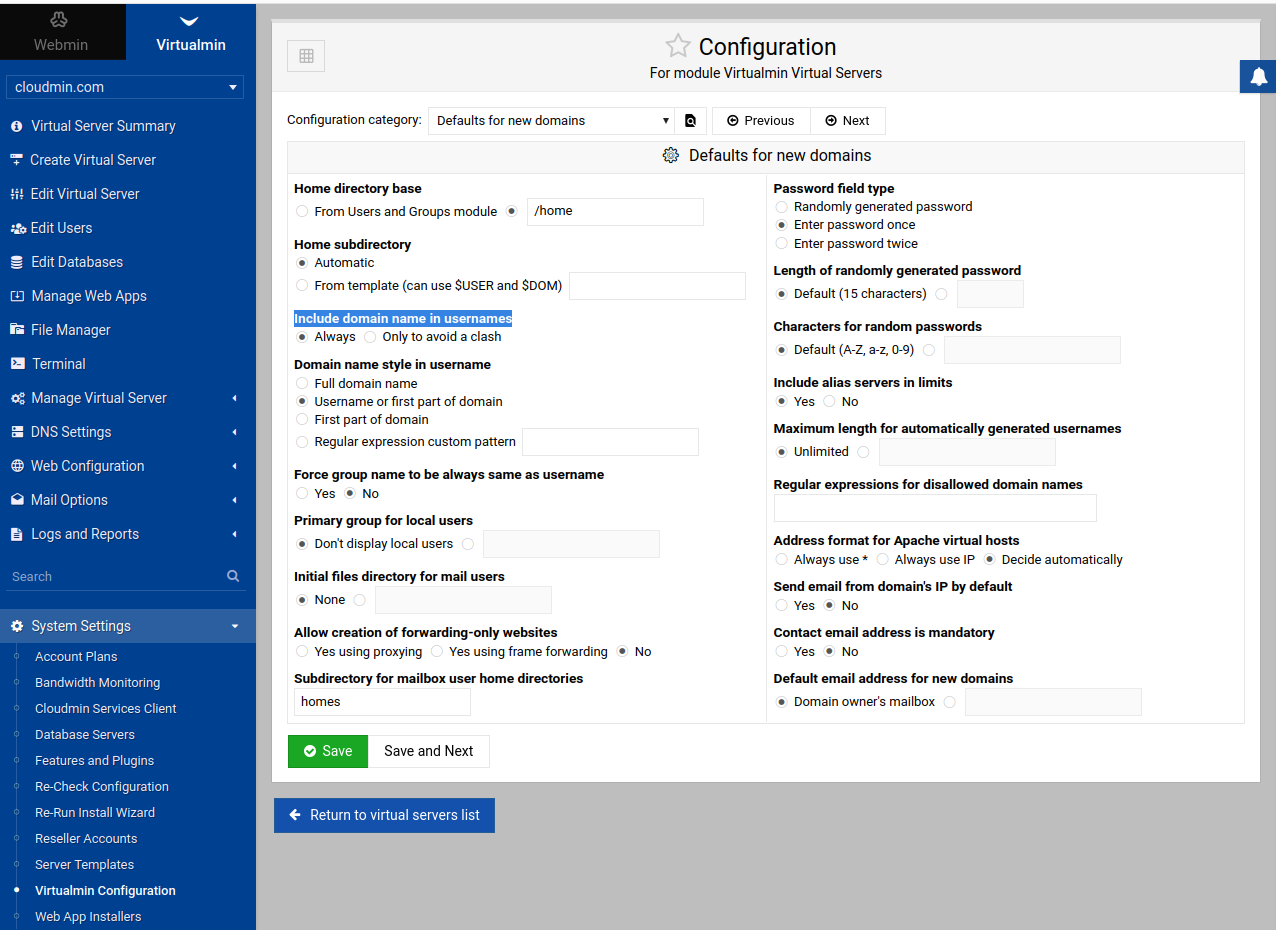Viewport: 1276px width, 930px height.
Task: Click Return to virtual servers list
Action: (384, 815)
